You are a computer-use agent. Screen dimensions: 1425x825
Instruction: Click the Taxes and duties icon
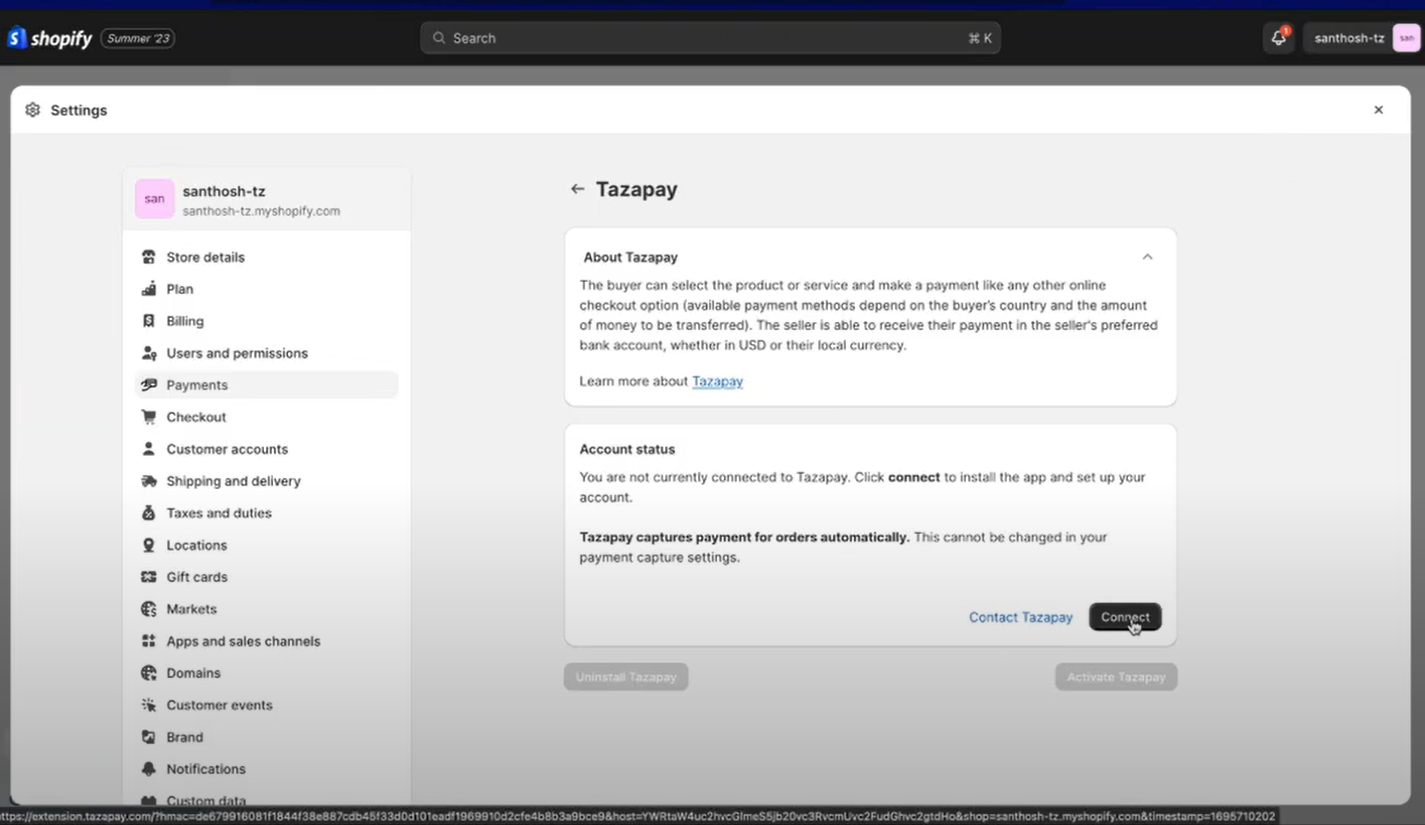(x=149, y=513)
